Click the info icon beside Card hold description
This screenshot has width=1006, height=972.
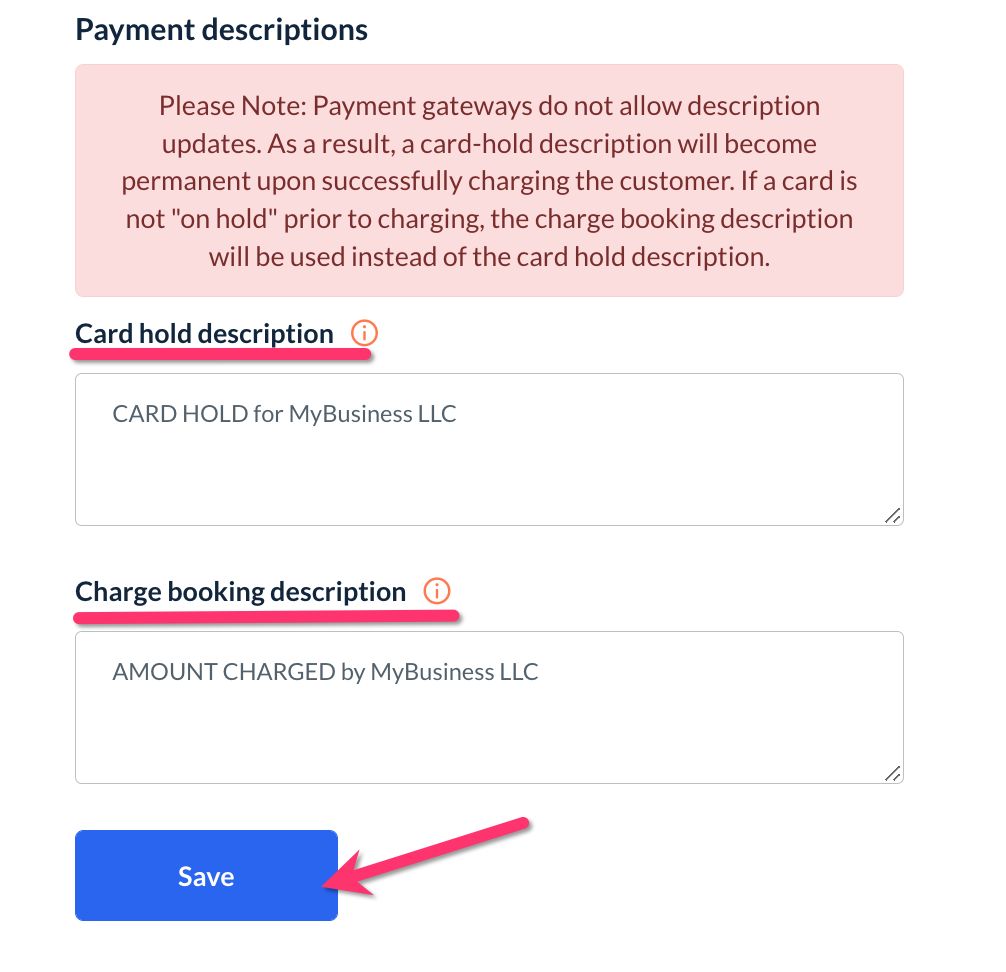pyautogui.click(x=364, y=333)
